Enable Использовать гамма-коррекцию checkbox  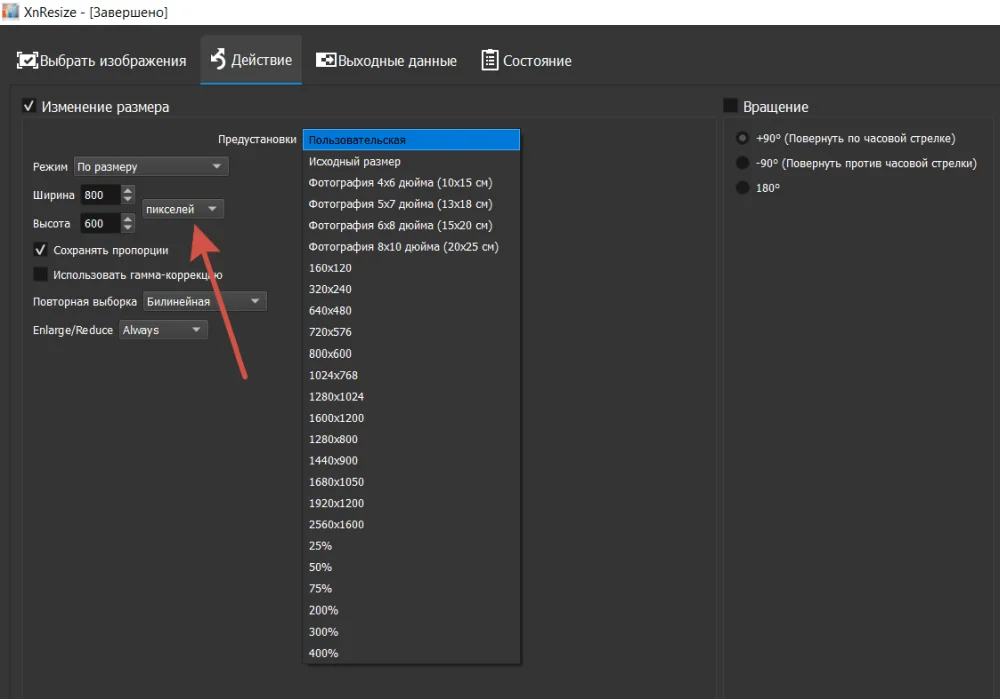[x=41, y=274]
